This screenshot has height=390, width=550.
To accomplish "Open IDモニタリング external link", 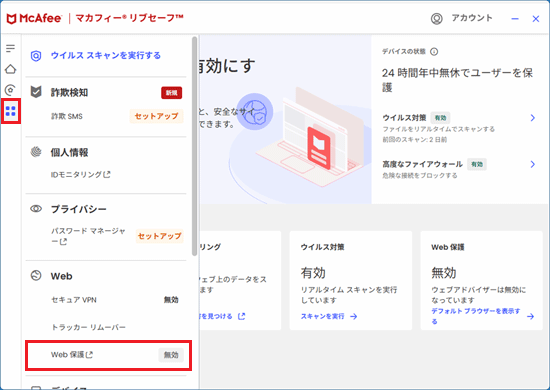I will click(81, 174).
